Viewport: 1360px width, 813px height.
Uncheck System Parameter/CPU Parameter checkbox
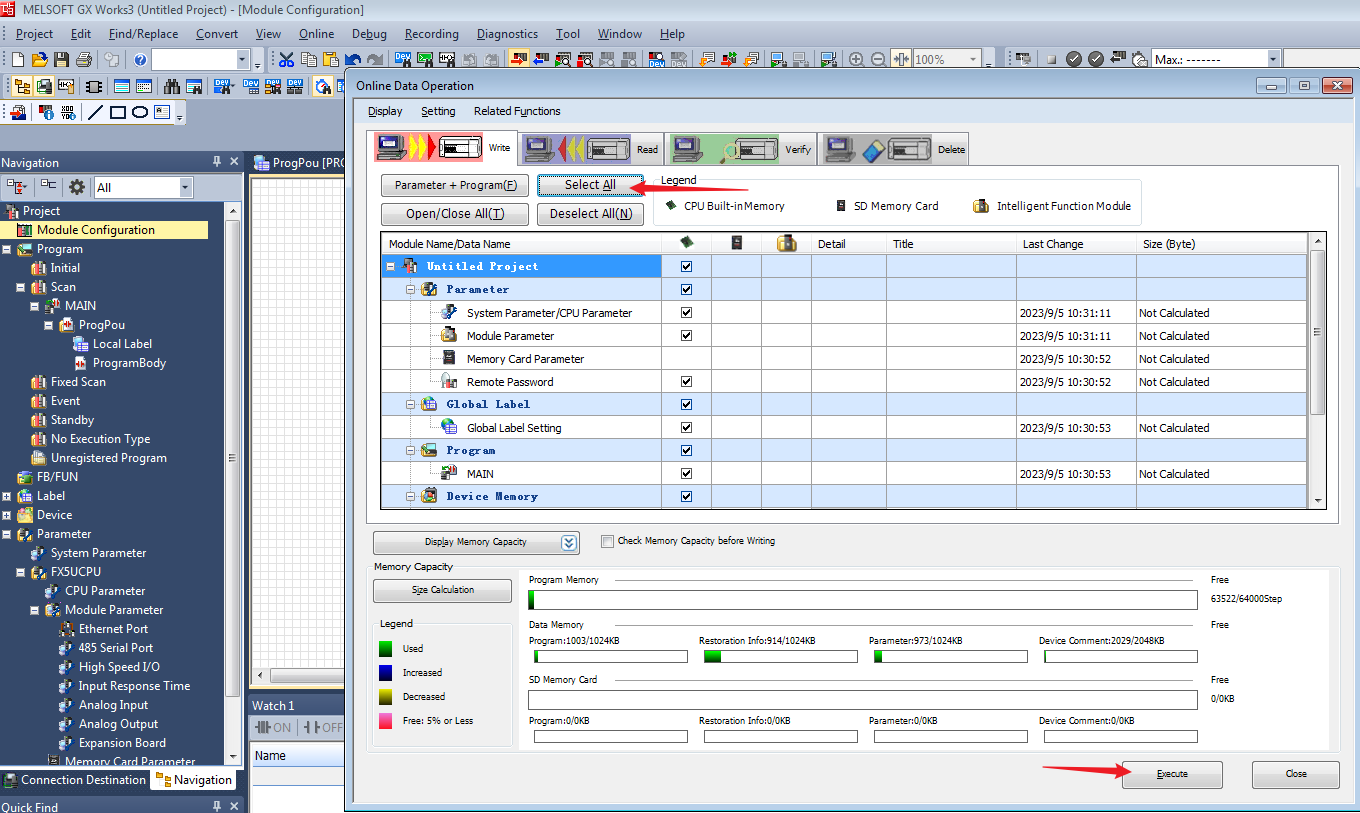[x=686, y=313]
